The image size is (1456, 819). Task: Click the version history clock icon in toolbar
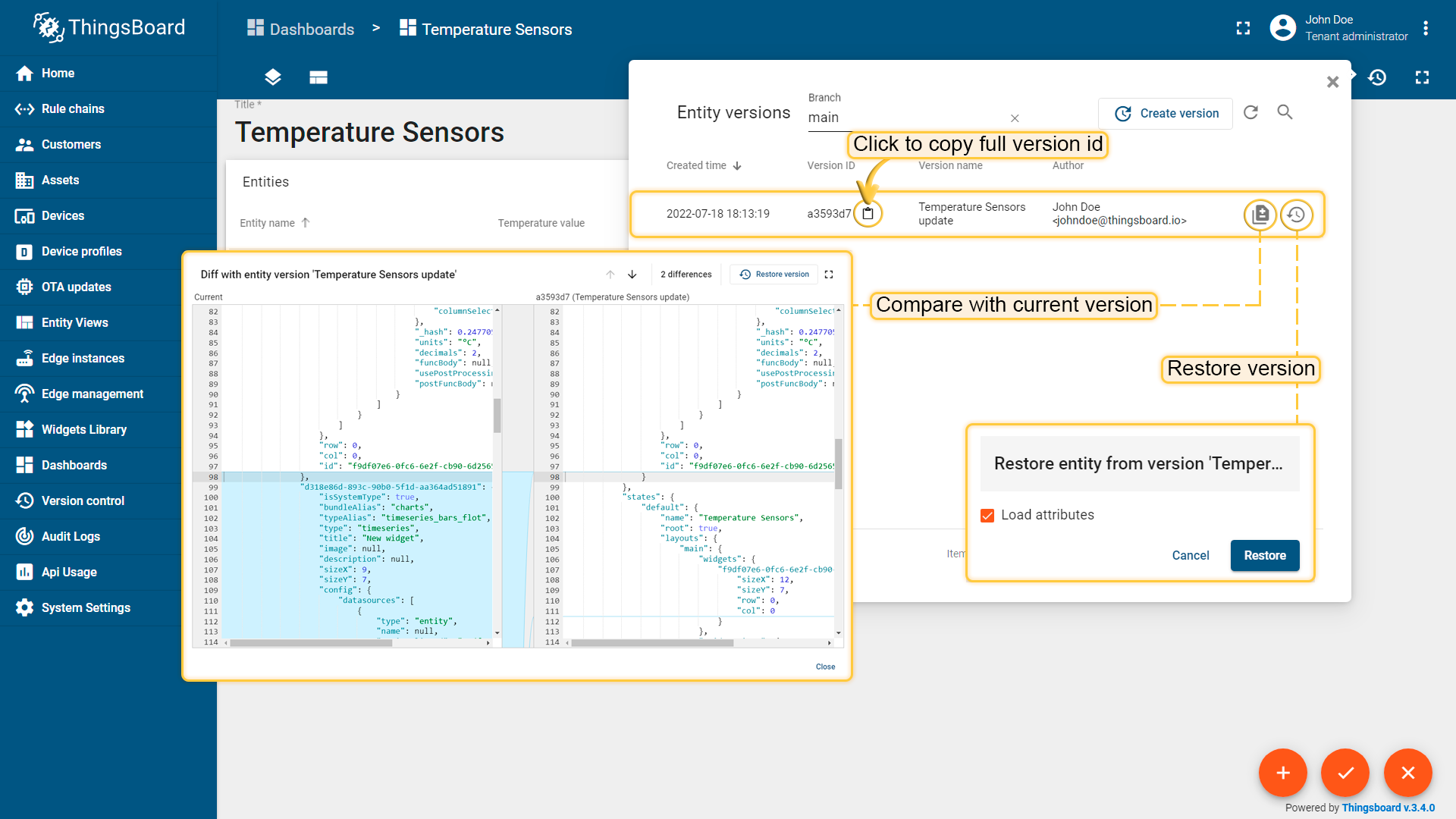pos(1377,77)
